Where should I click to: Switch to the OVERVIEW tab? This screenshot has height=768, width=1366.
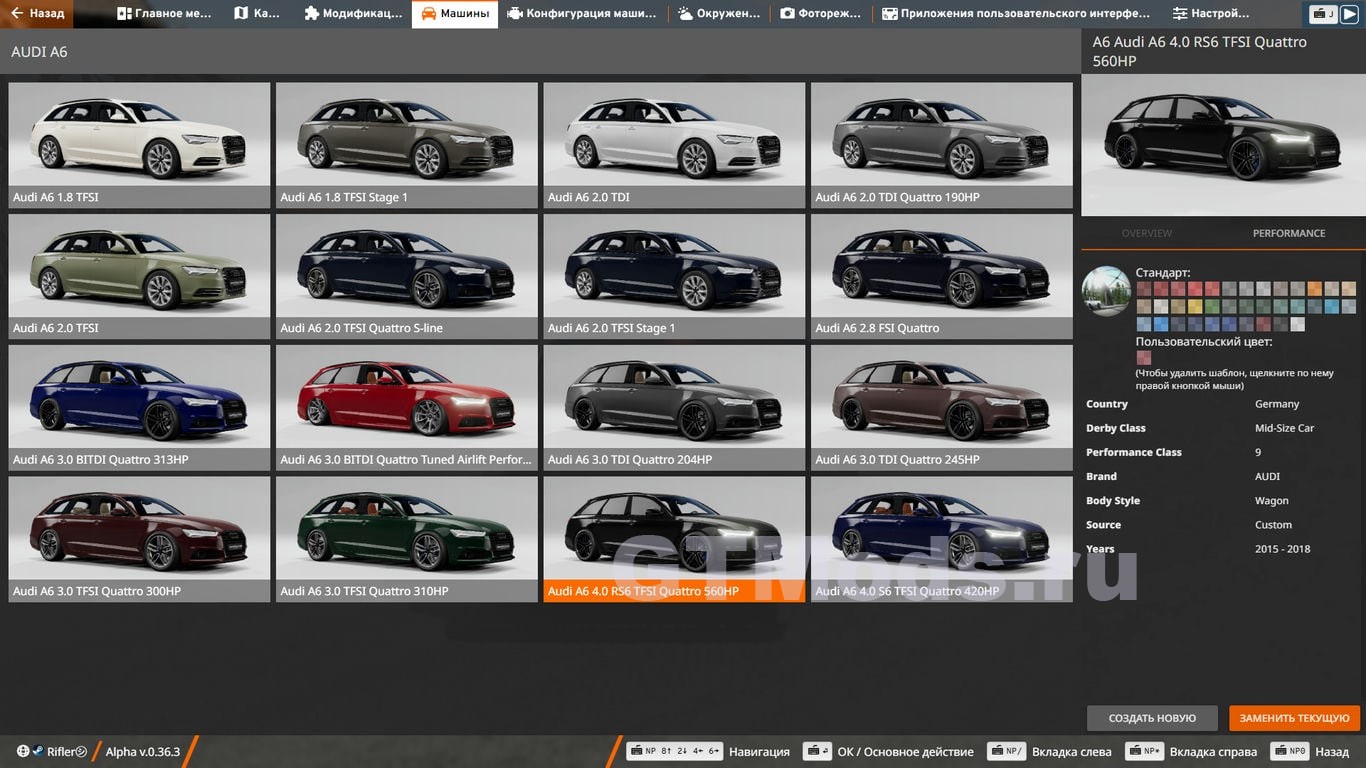1146,233
